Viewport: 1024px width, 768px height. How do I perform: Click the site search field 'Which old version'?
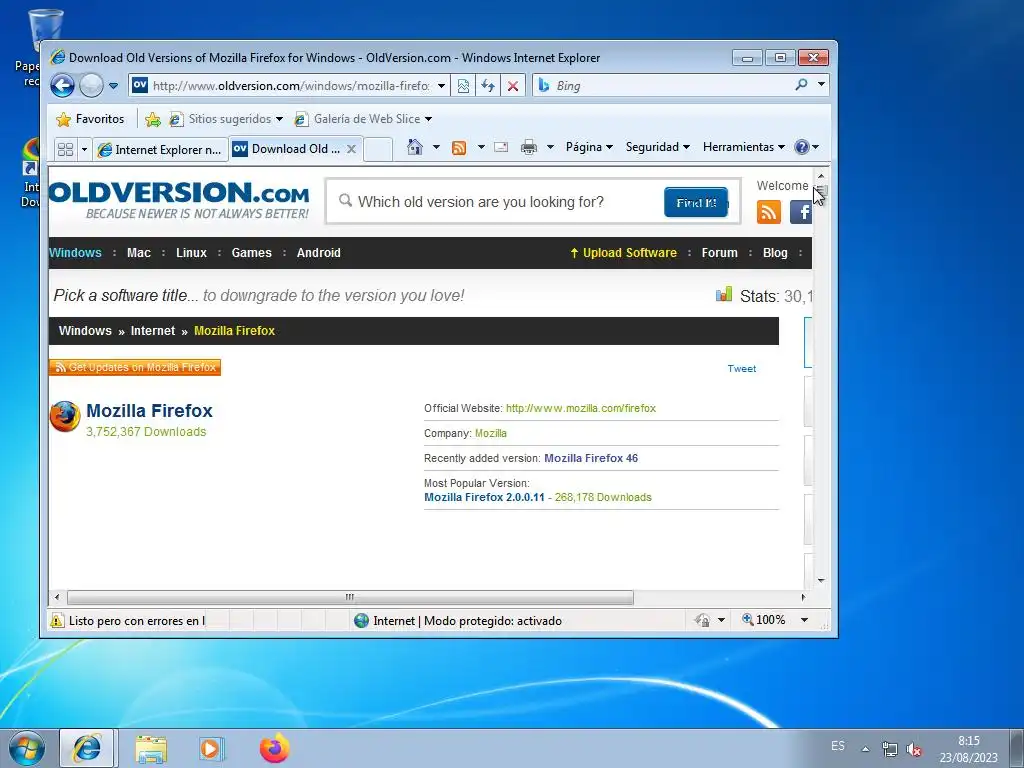pyautogui.click(x=496, y=202)
